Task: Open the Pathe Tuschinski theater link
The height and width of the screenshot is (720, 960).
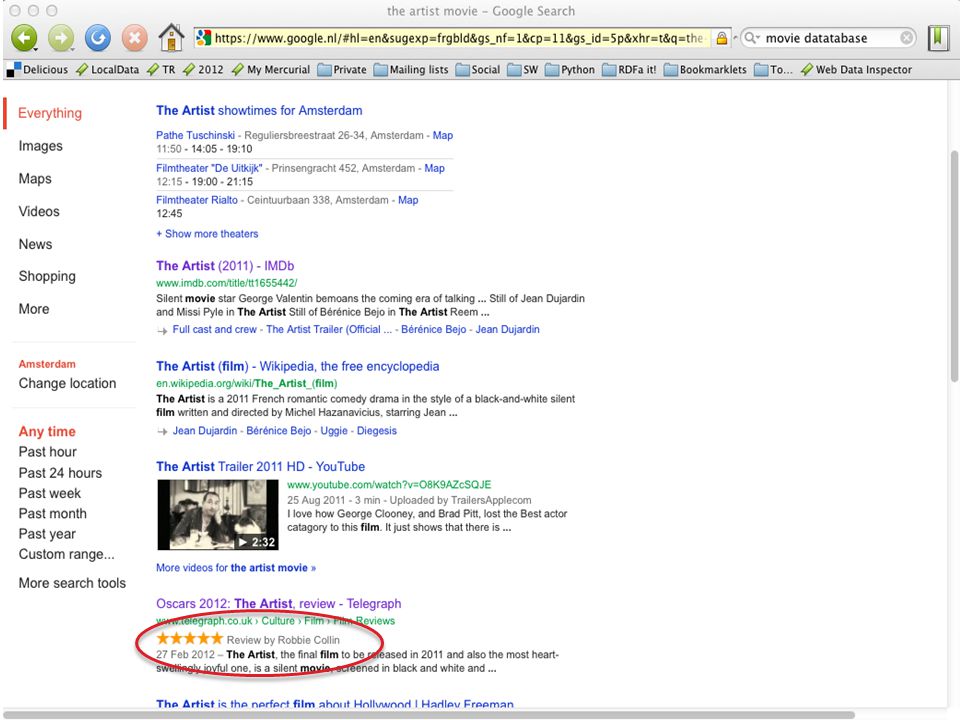Action: point(195,135)
